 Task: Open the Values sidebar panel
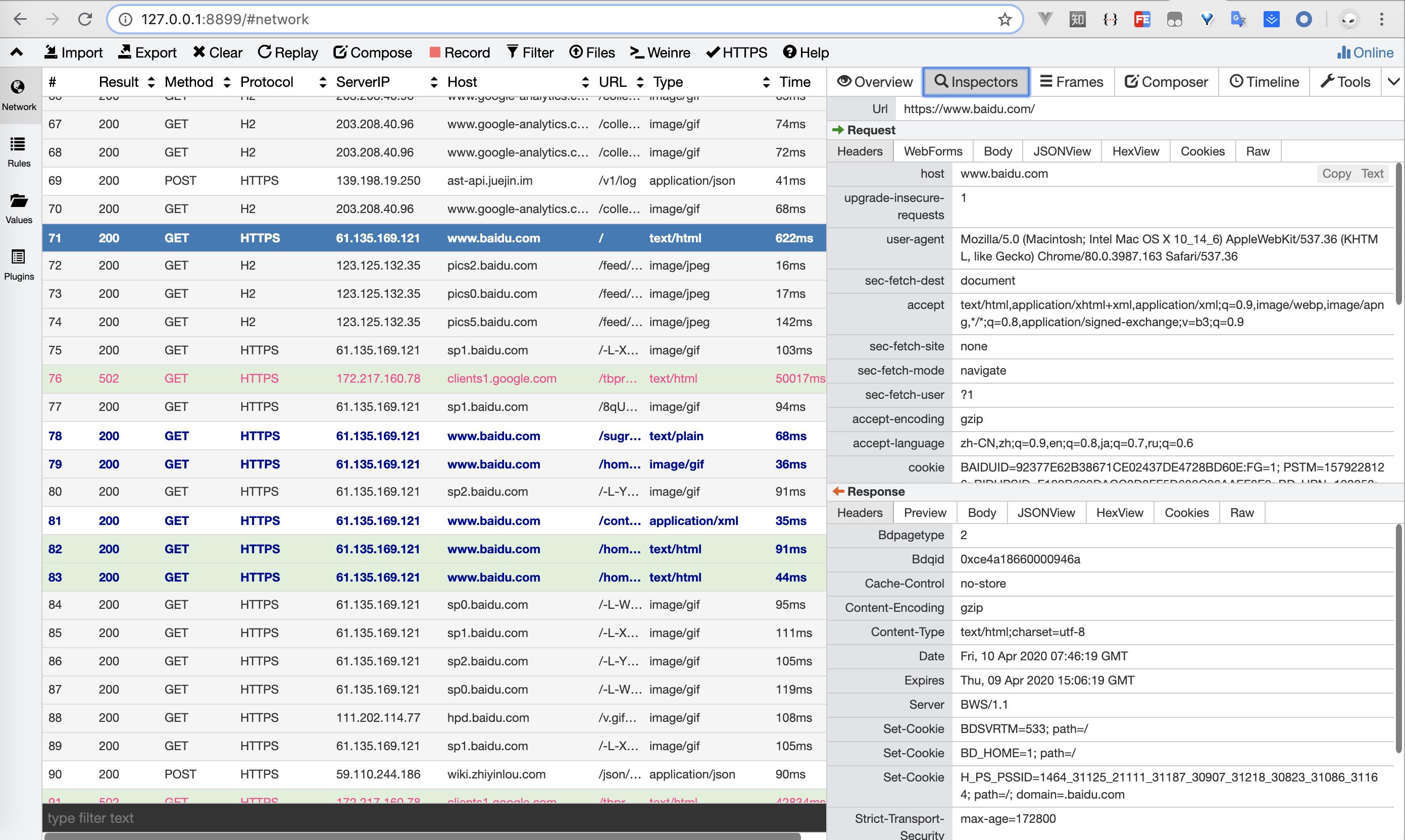(19, 208)
